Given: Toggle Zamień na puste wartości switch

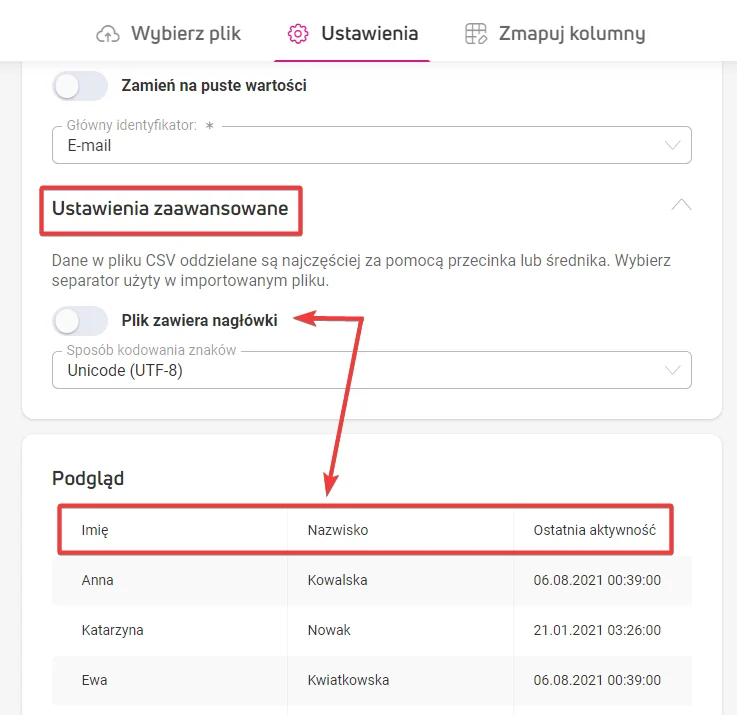Looking at the screenshot, I should [80, 86].
